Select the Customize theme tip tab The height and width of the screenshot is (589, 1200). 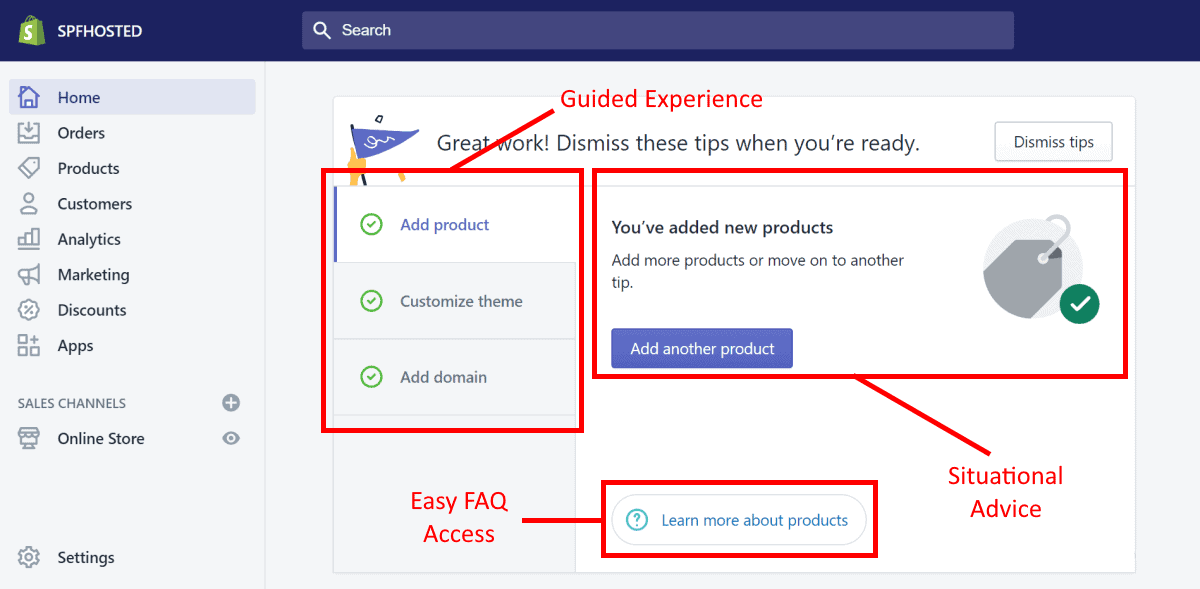[x=455, y=301]
